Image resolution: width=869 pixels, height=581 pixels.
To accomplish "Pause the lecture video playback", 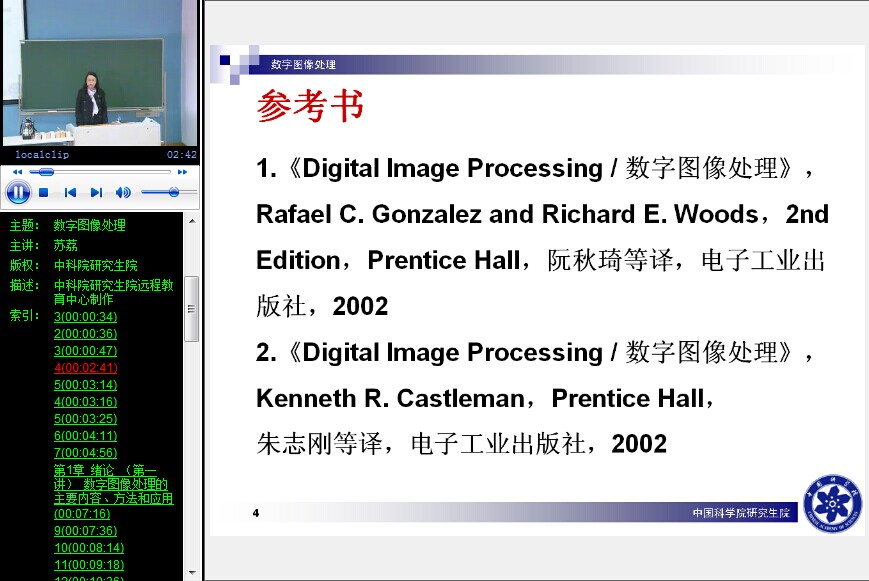I will pyautogui.click(x=18, y=192).
